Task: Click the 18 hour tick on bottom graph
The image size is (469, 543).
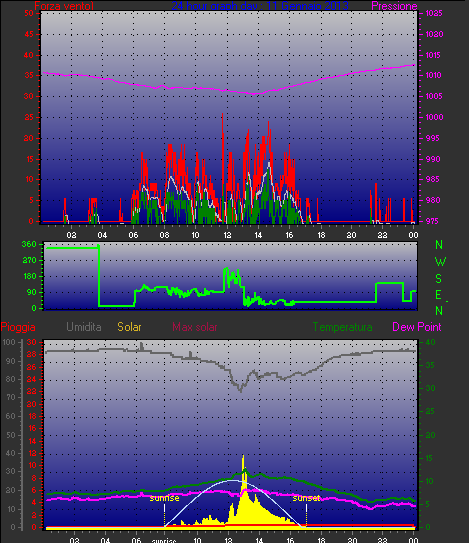Action: coord(321,540)
